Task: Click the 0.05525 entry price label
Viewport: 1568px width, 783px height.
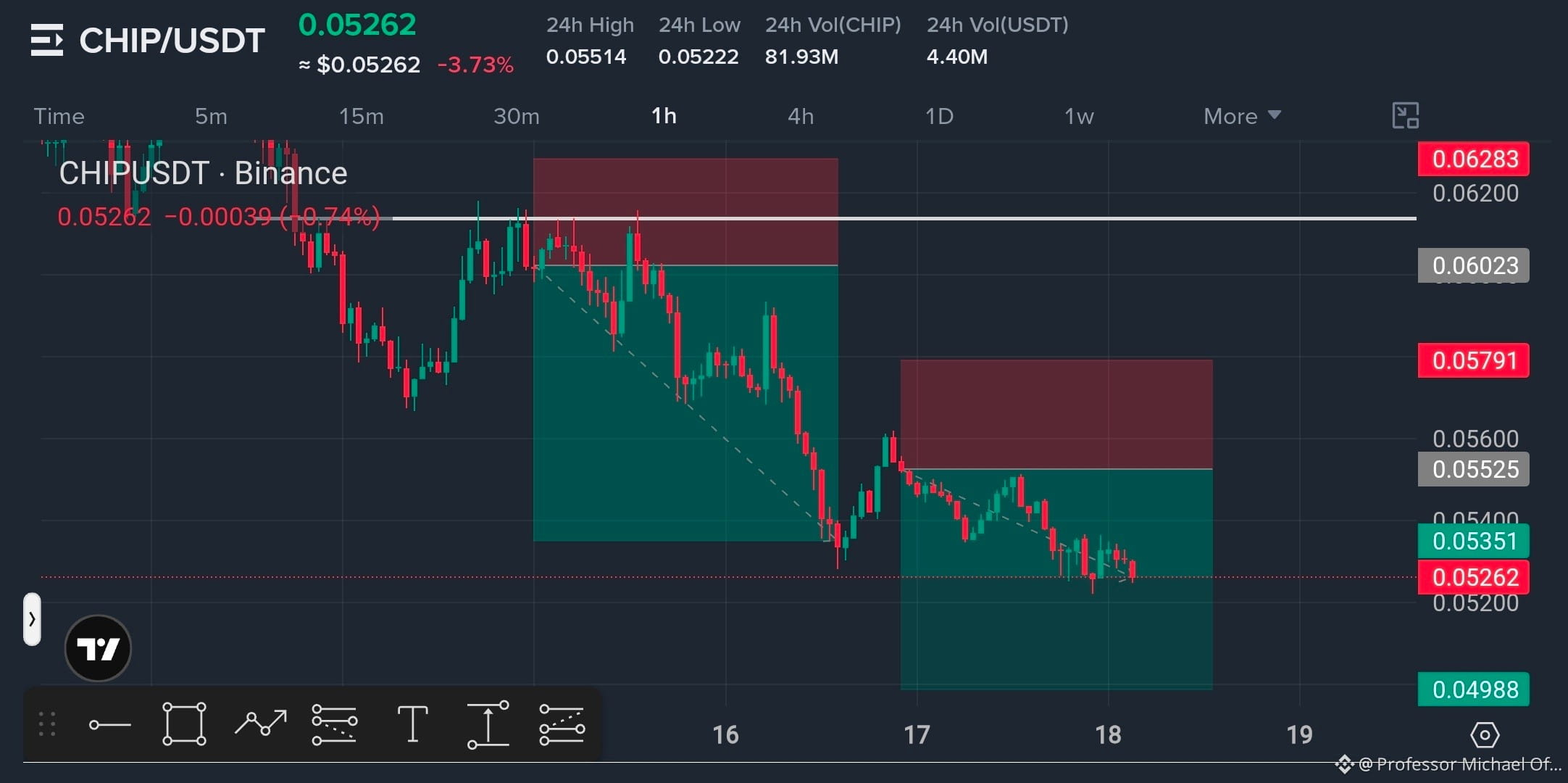Action: pyautogui.click(x=1474, y=469)
